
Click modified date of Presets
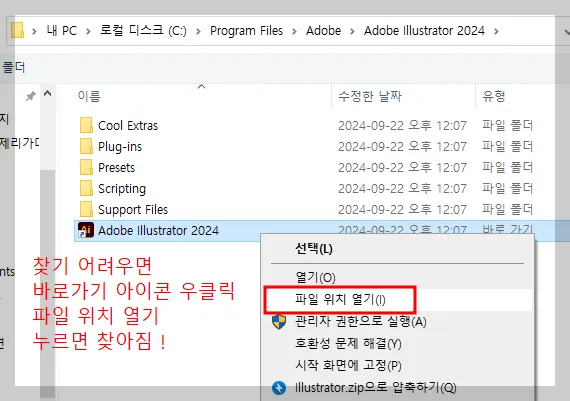(x=402, y=168)
